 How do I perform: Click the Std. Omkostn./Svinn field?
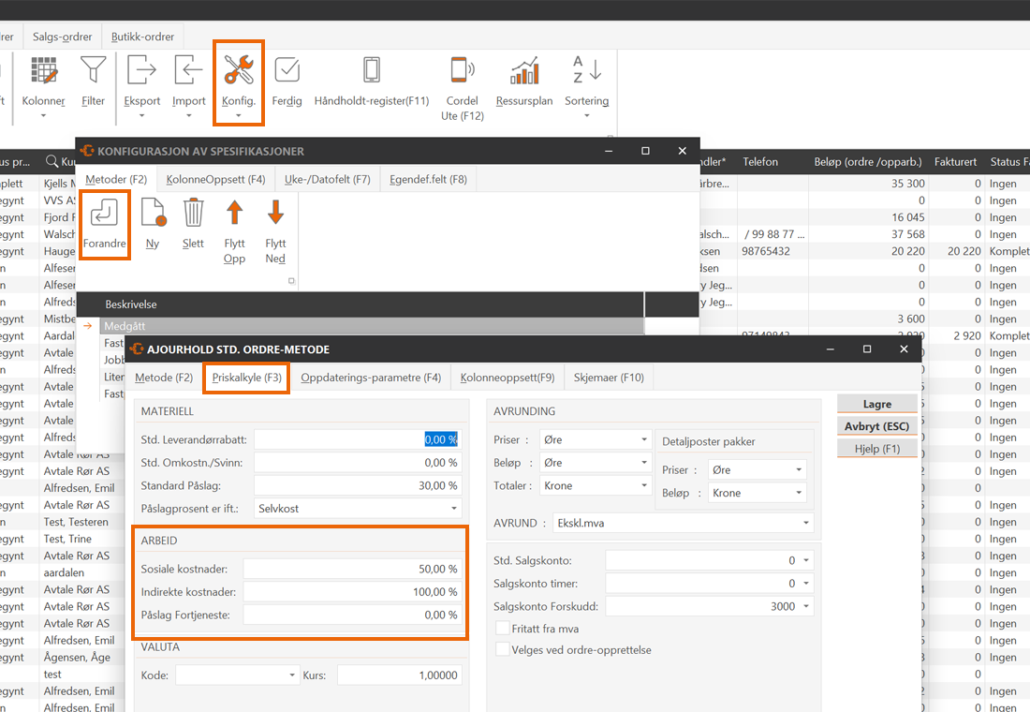click(357, 462)
